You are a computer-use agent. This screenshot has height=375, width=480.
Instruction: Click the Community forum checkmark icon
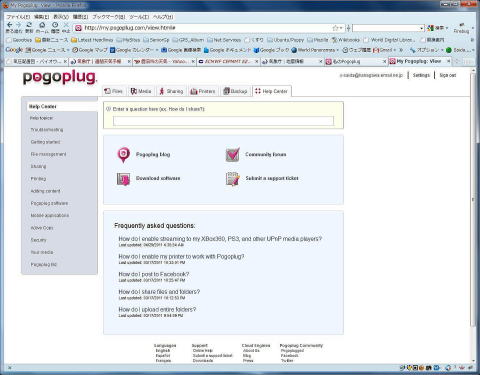[233, 154]
